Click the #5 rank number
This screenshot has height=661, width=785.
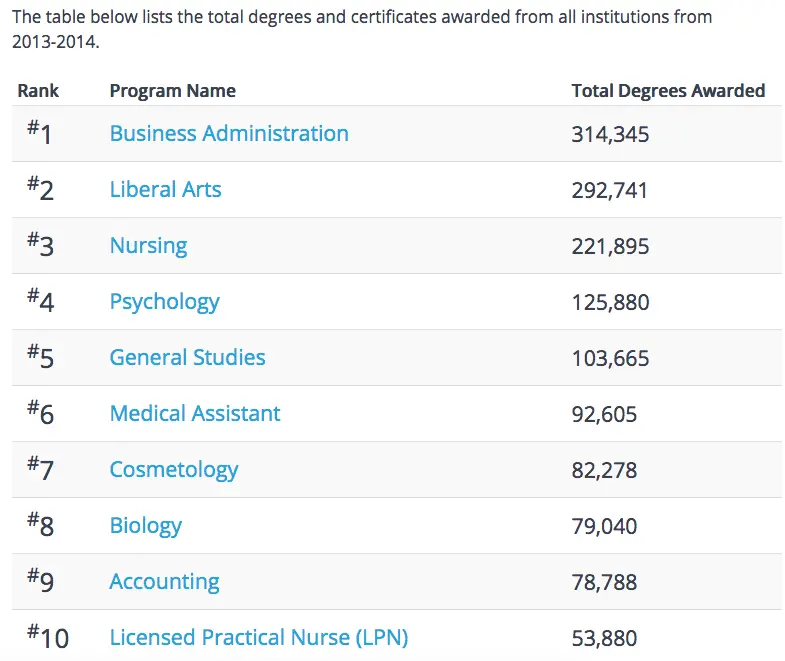[40, 356]
